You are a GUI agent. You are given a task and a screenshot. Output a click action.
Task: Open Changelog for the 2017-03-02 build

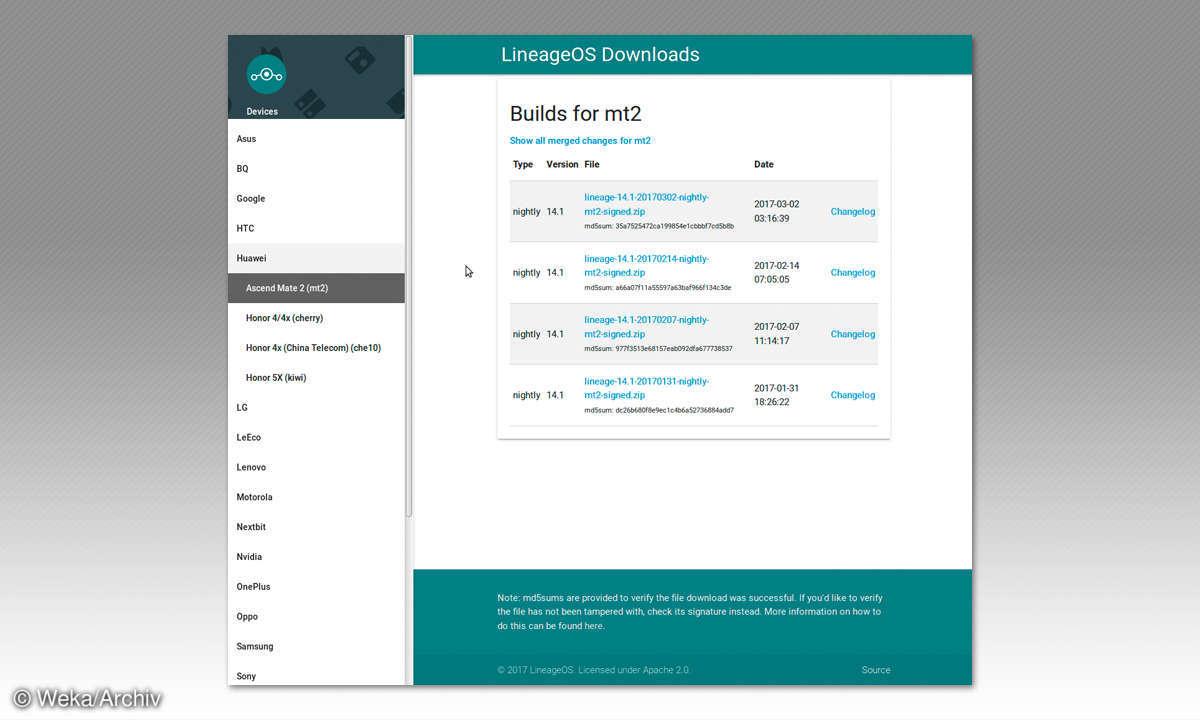click(x=853, y=212)
